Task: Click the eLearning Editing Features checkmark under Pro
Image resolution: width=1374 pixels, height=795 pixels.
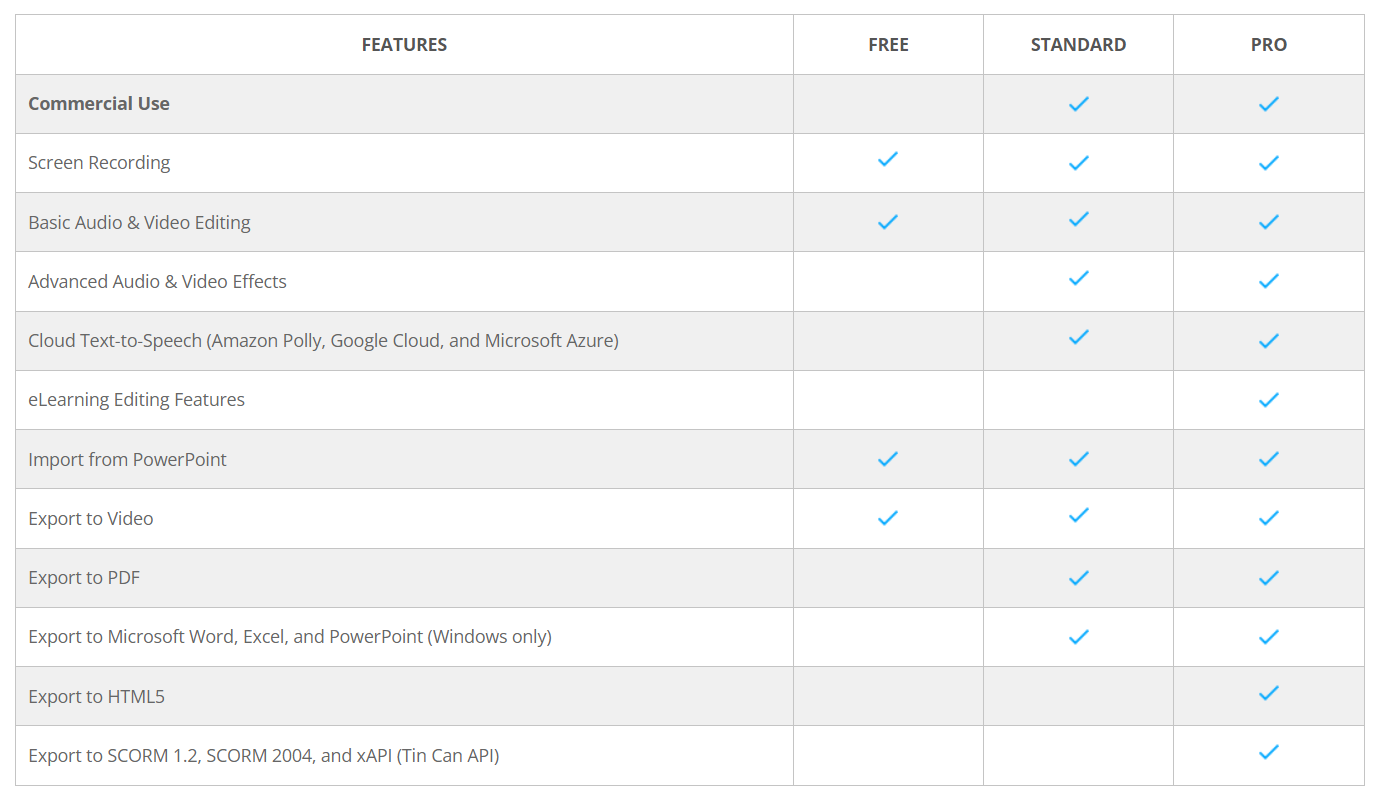Action: point(1268,400)
